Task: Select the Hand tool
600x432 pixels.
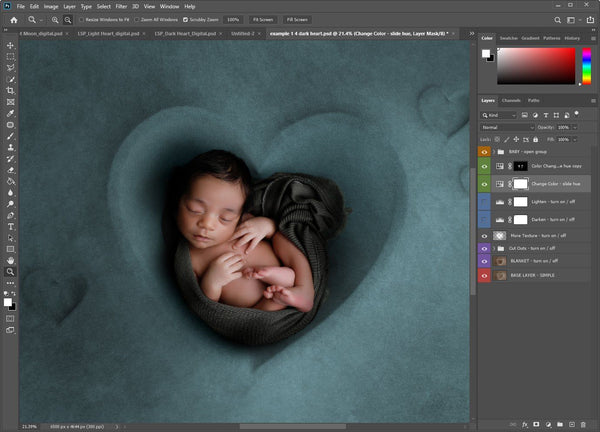Action: (x=10, y=260)
